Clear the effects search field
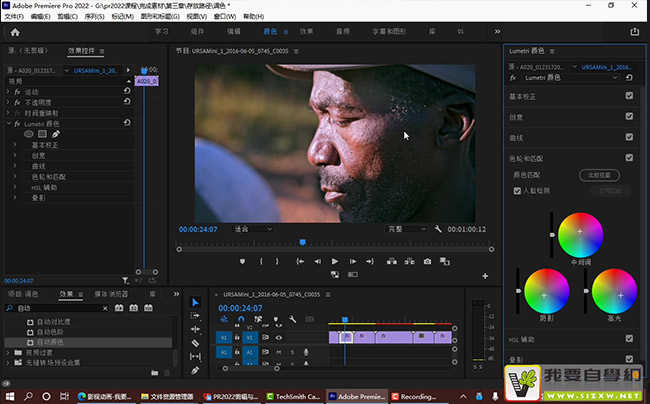 105,308
